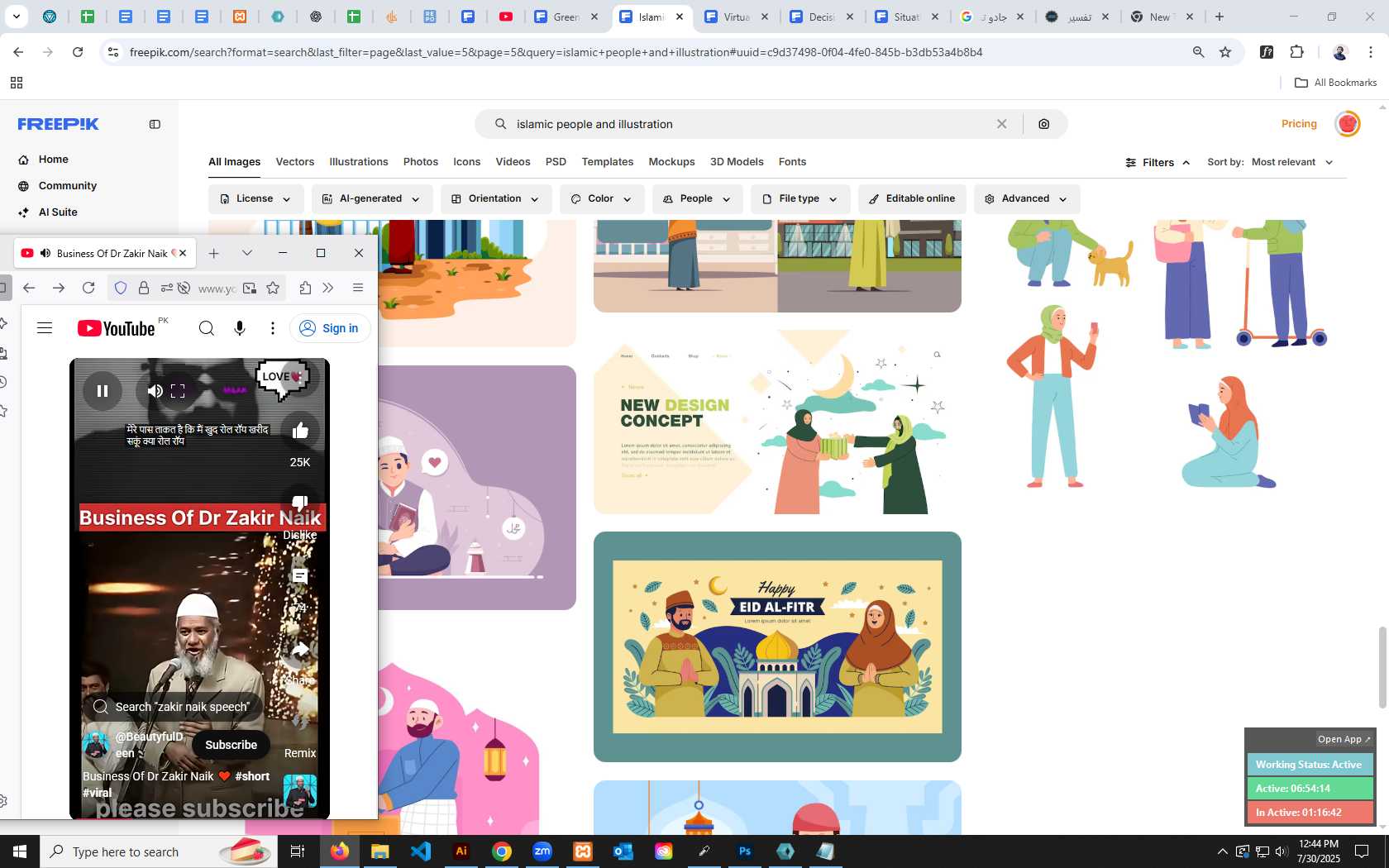
Task: Start YouTube voice search microphone
Action: [x=240, y=328]
